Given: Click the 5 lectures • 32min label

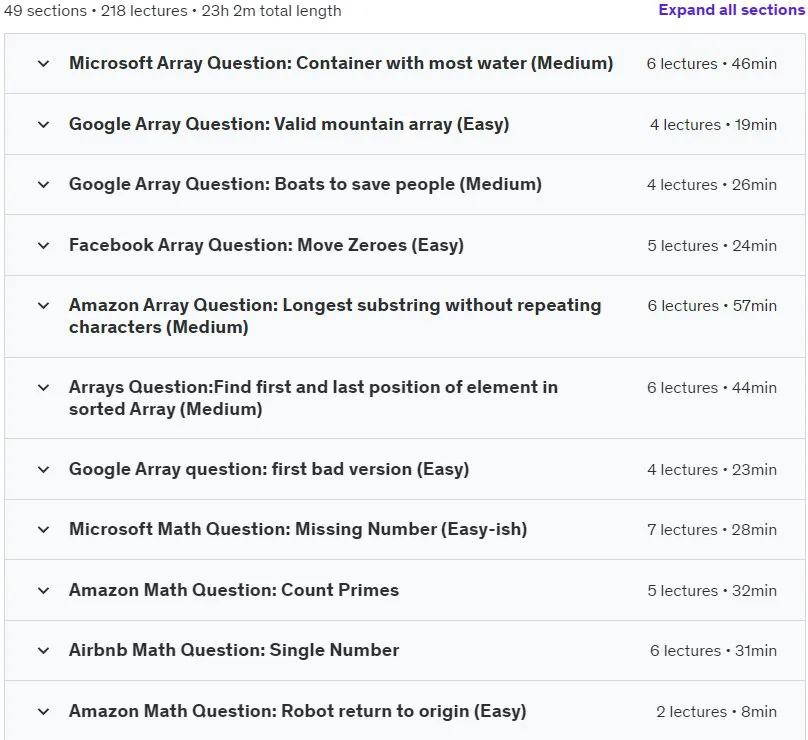Looking at the screenshot, I should [x=712, y=590].
